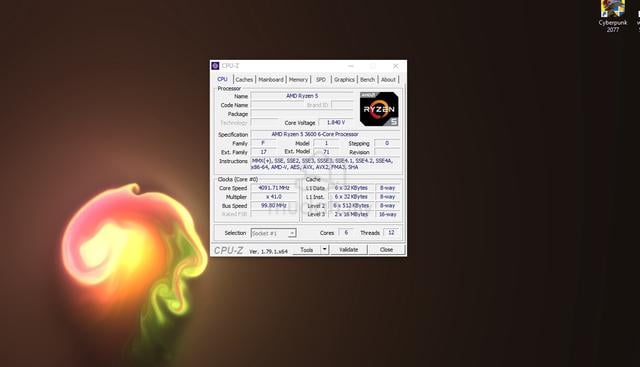
Task: Open the Memory tab
Action: pyautogui.click(x=298, y=80)
